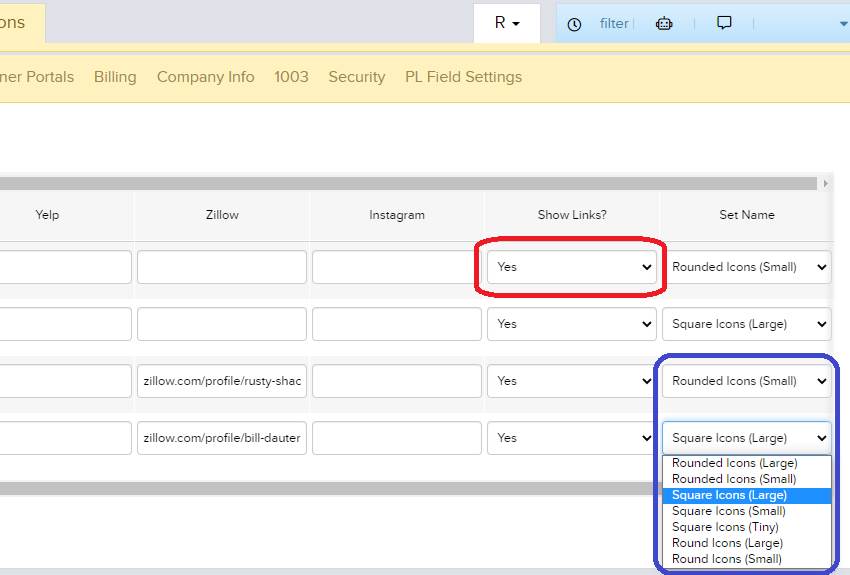Viewport: 850px width, 575px height.
Task: Click Yelp field in first row
Action: (65, 267)
